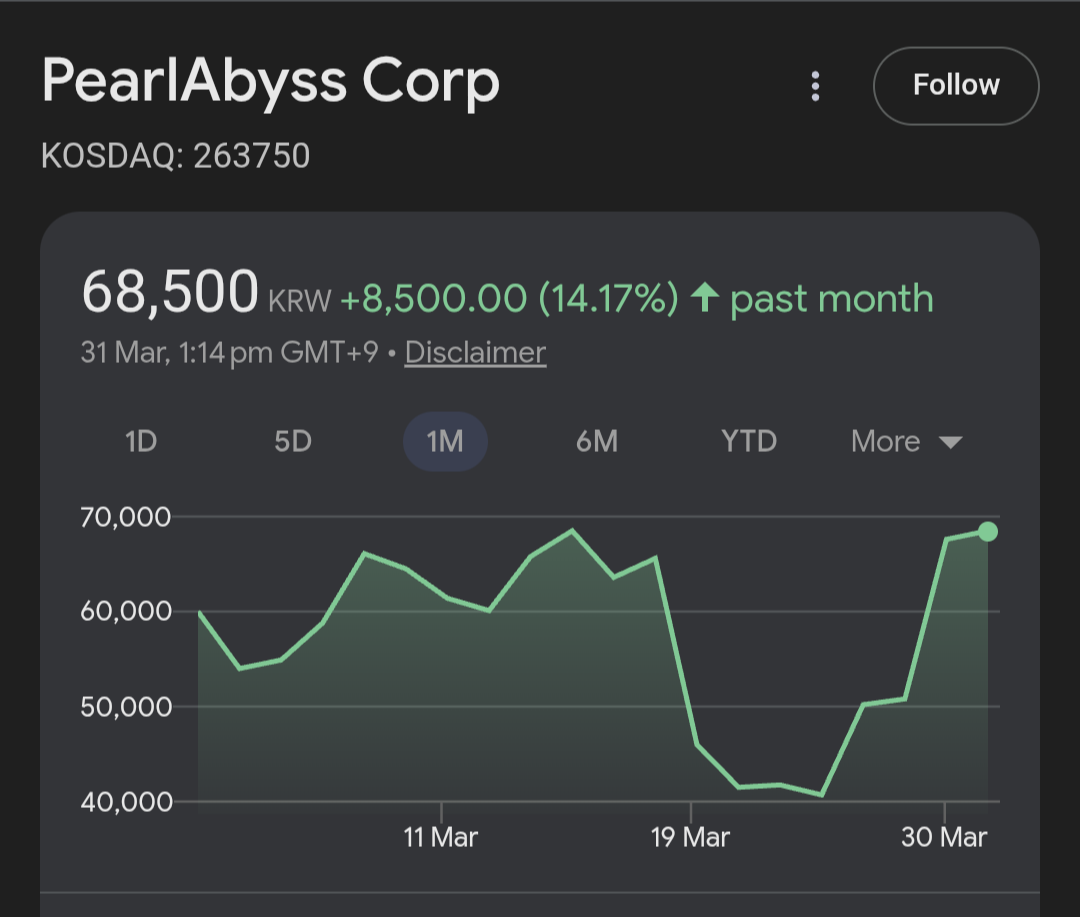Image resolution: width=1080 pixels, height=917 pixels.
Task: Click the 30 Mar date marker
Action: pos(944,836)
